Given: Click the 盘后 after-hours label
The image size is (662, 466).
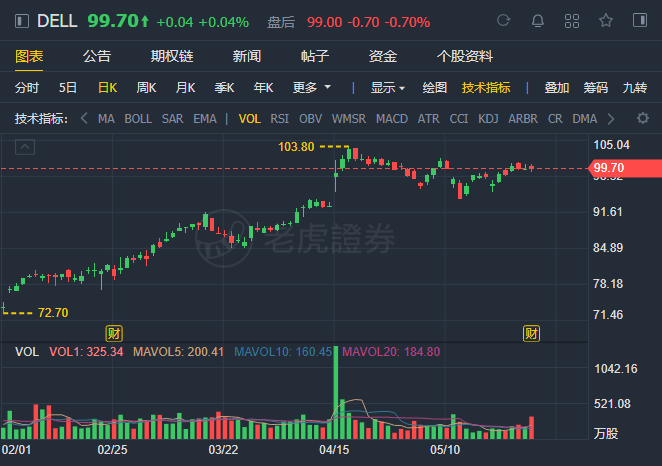Looking at the screenshot, I should (x=281, y=22).
